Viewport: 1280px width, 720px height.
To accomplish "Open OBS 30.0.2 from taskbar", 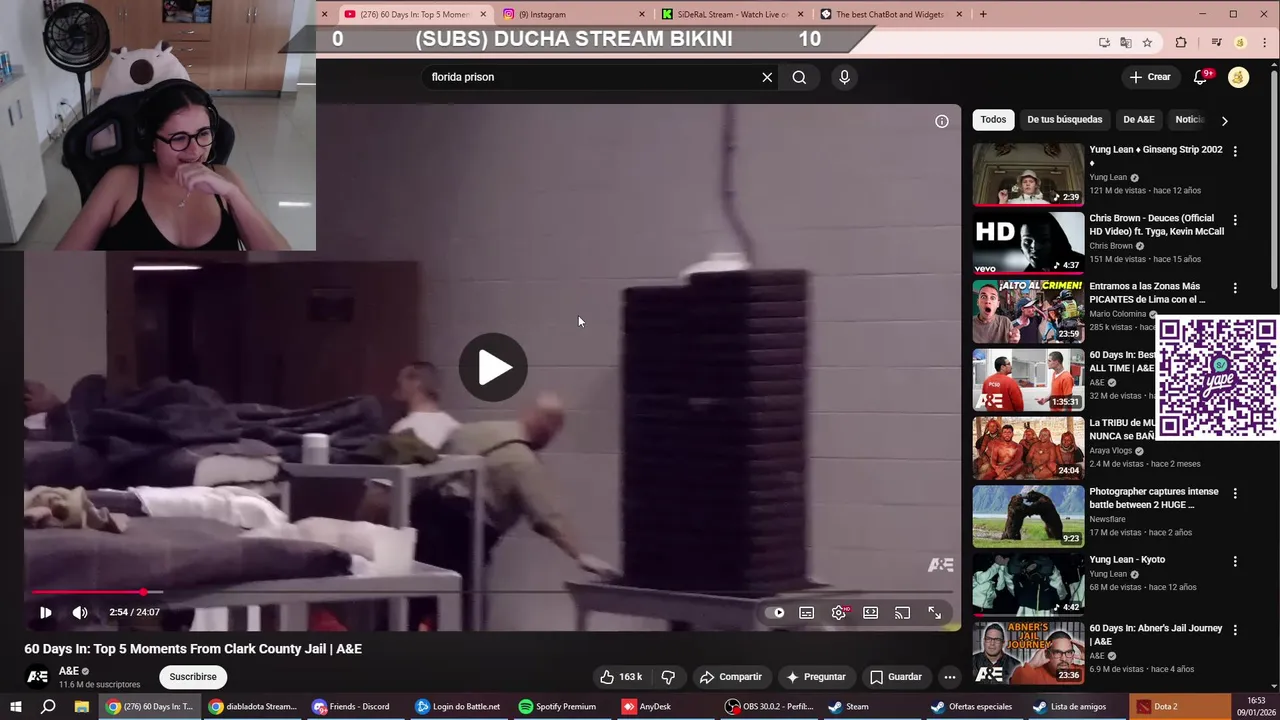I will click(x=770, y=706).
